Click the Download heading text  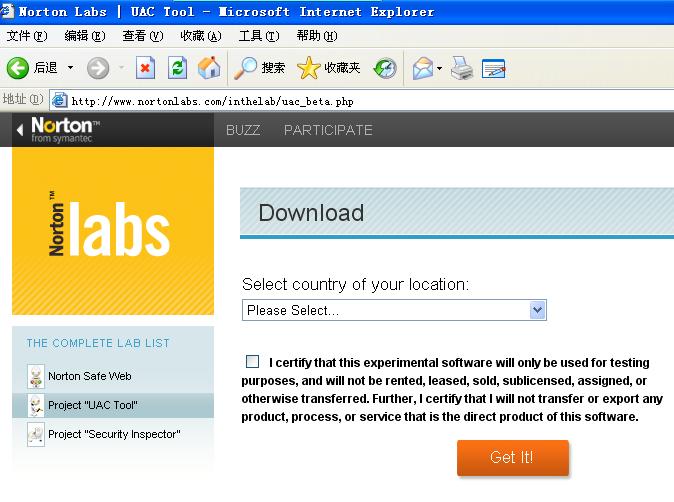click(311, 213)
